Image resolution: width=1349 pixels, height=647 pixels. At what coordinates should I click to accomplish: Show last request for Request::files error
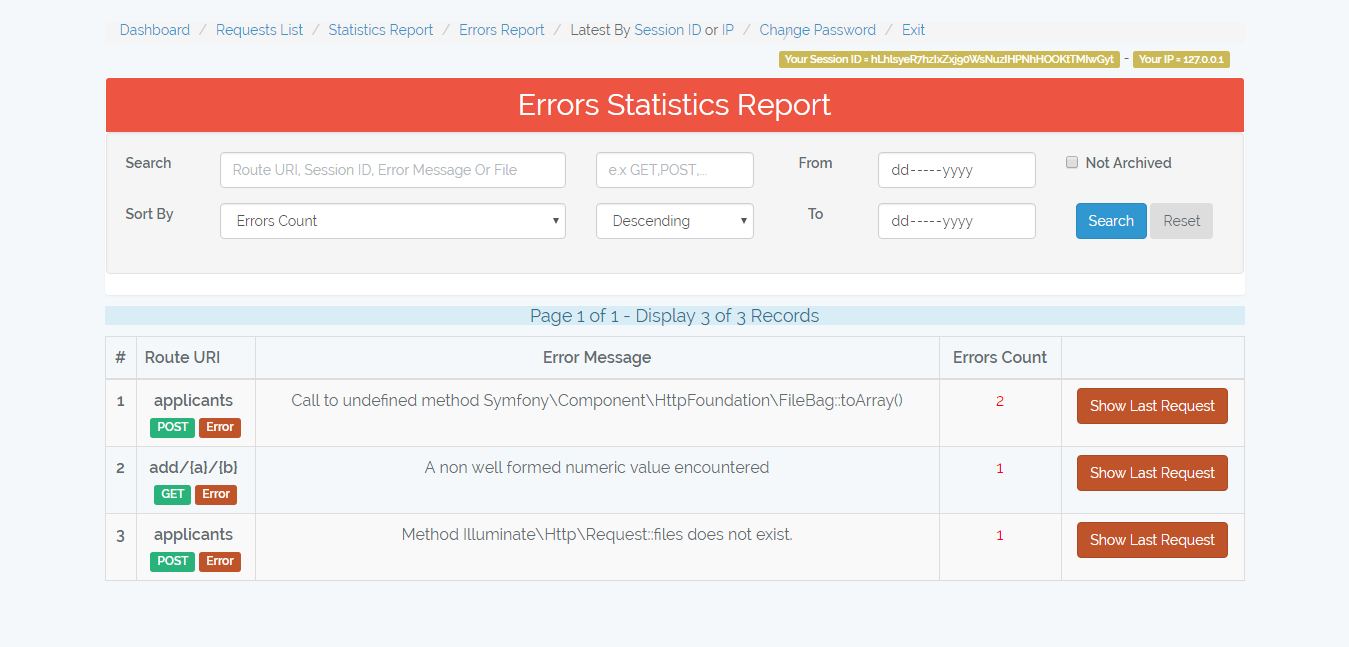pos(1152,540)
